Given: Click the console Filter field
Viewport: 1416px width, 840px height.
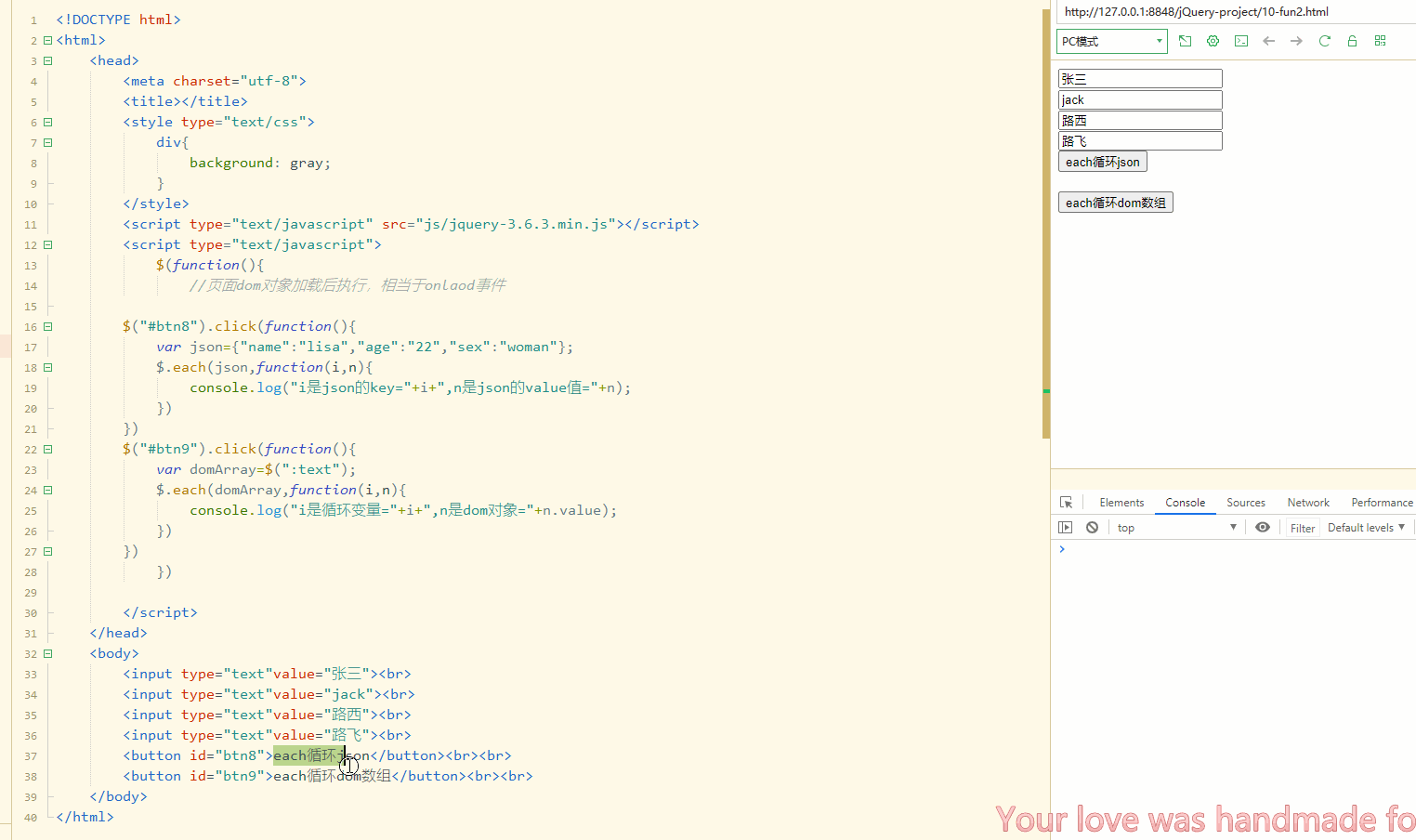Looking at the screenshot, I should point(1302,528).
